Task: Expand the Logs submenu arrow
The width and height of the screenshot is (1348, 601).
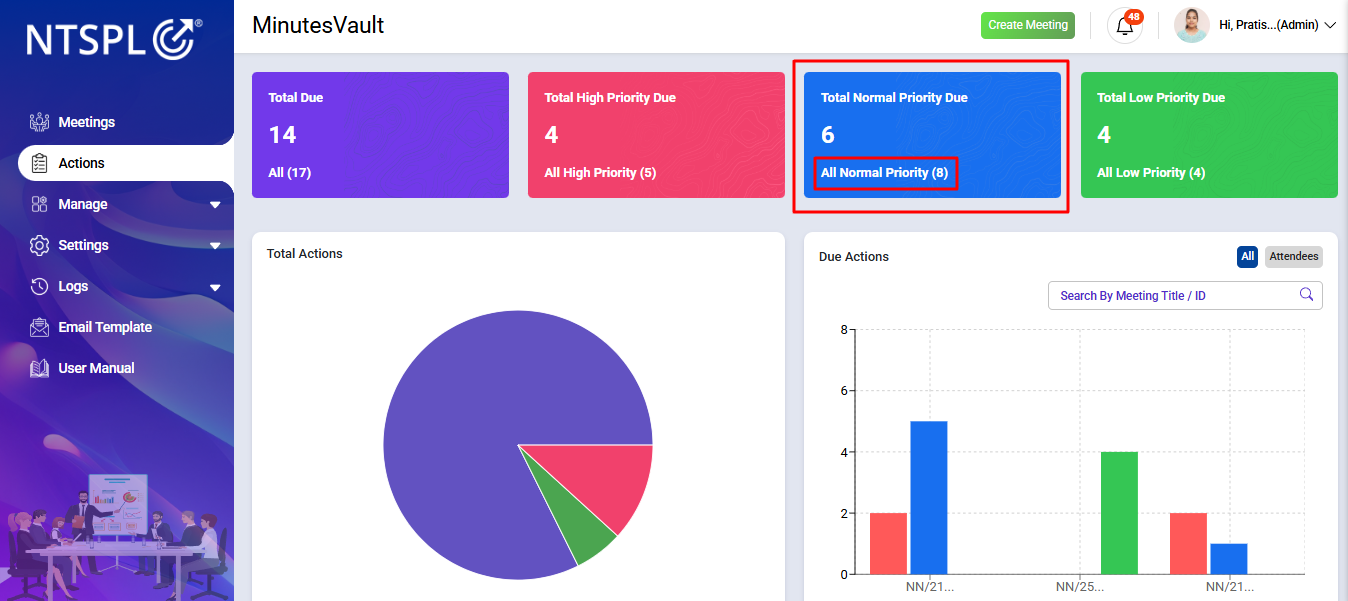Action: [x=215, y=287]
